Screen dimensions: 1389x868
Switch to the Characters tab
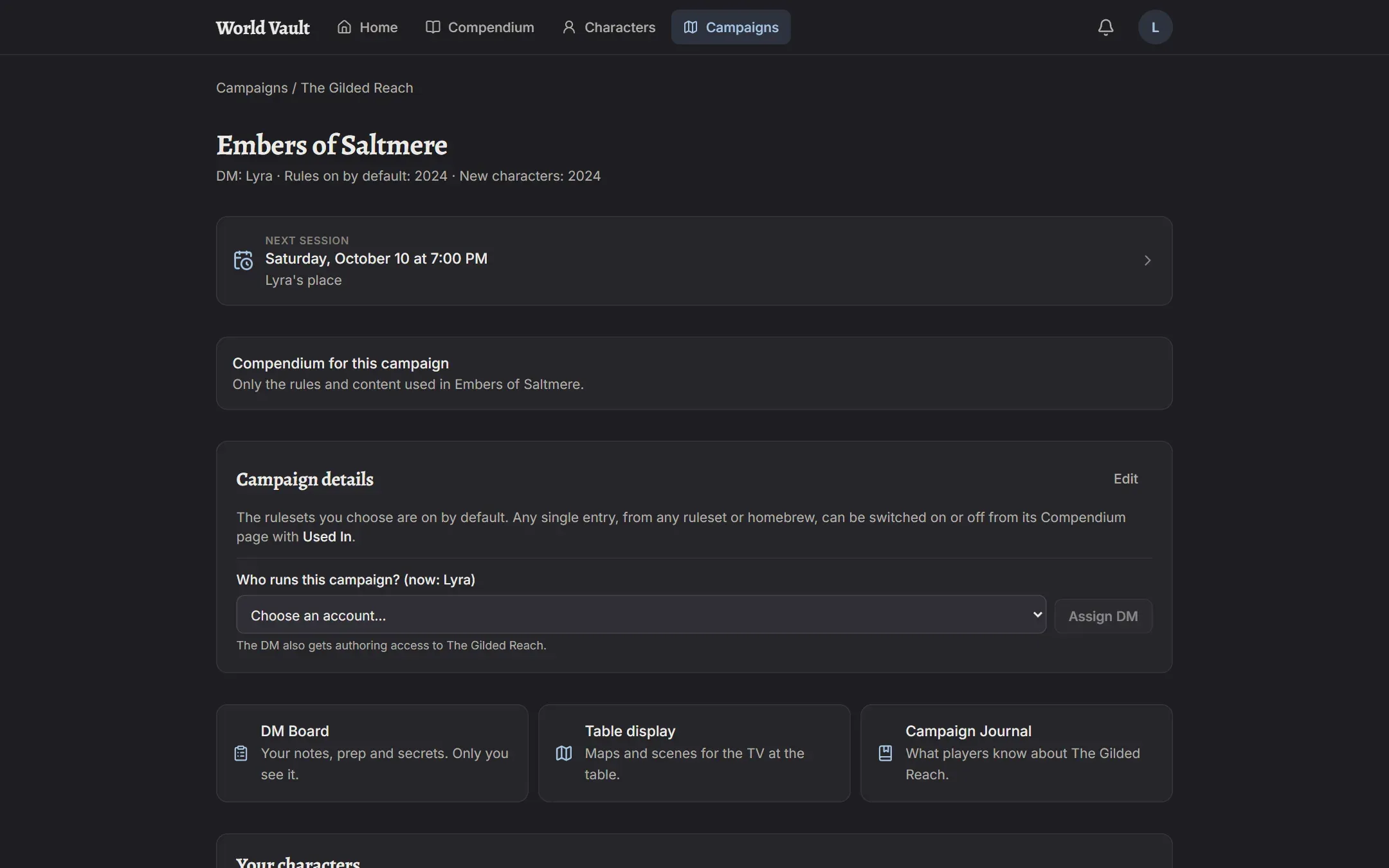(608, 27)
